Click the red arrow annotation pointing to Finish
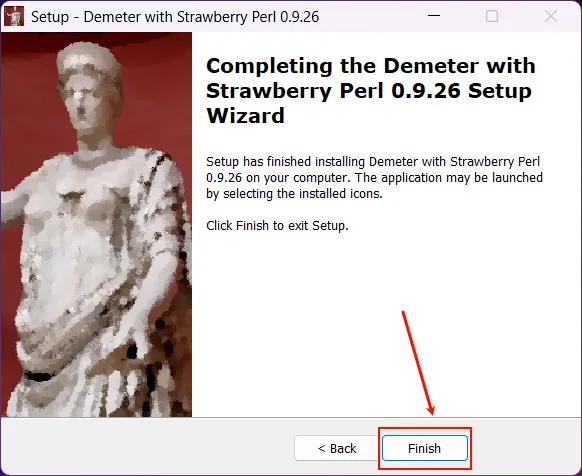Image resolution: width=582 pixels, height=476 pixels. pos(418,363)
